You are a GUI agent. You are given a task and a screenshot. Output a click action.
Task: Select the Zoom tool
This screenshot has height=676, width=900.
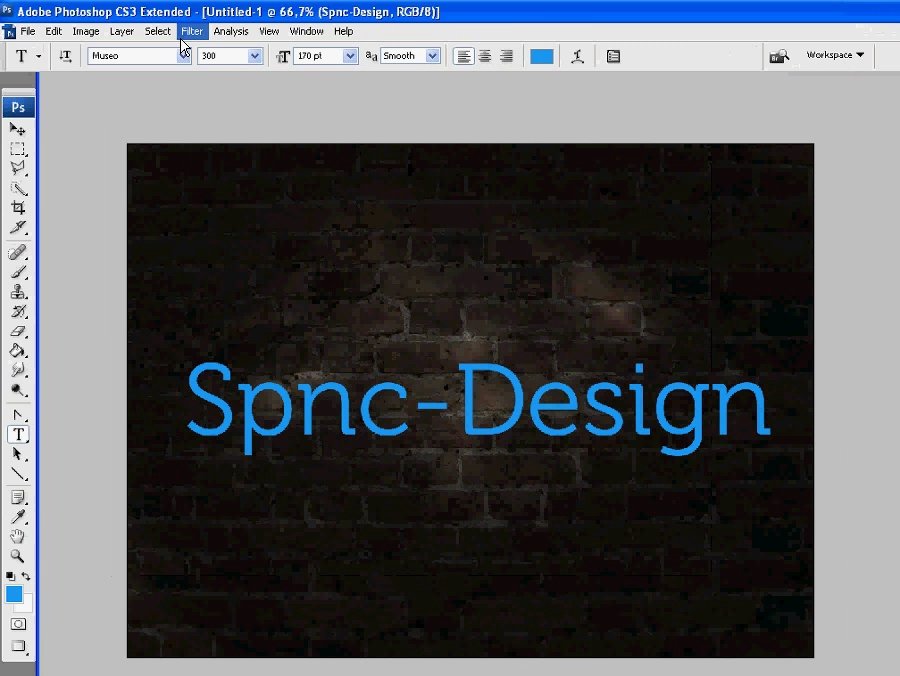pyautogui.click(x=18, y=556)
